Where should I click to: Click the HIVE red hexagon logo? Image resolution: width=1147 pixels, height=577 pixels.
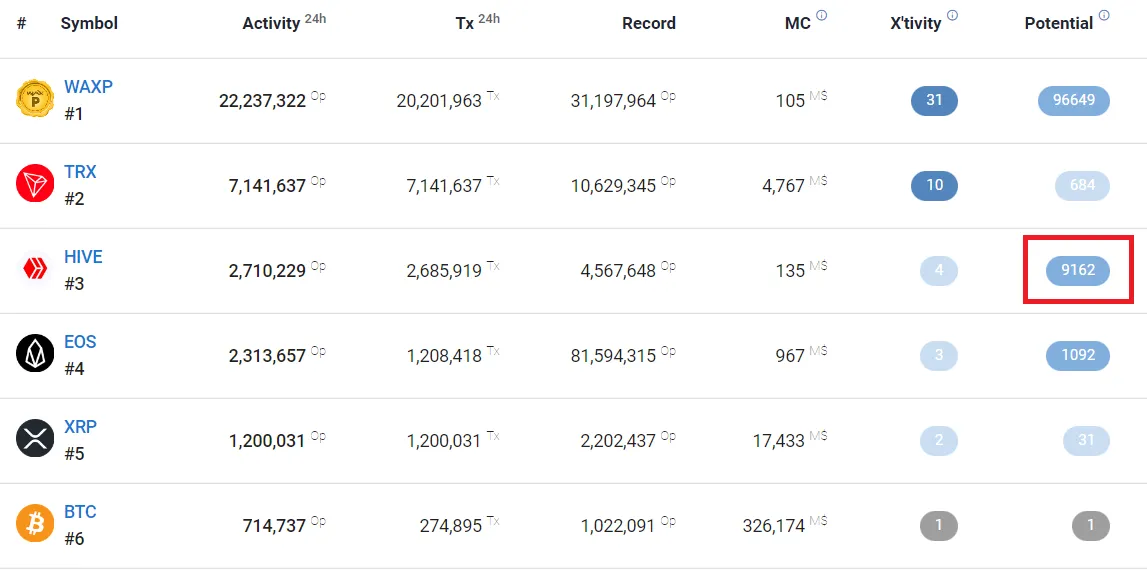click(35, 269)
